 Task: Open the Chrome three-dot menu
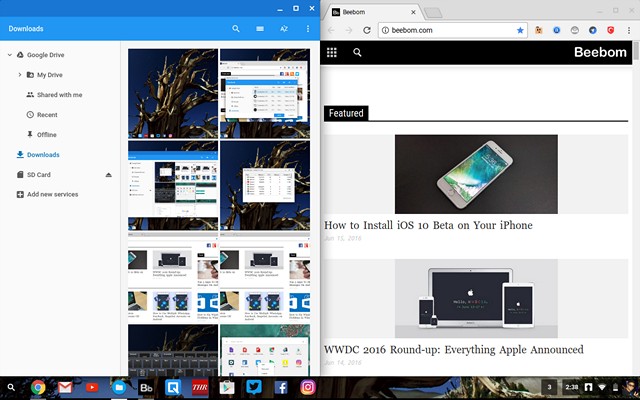coord(629,30)
